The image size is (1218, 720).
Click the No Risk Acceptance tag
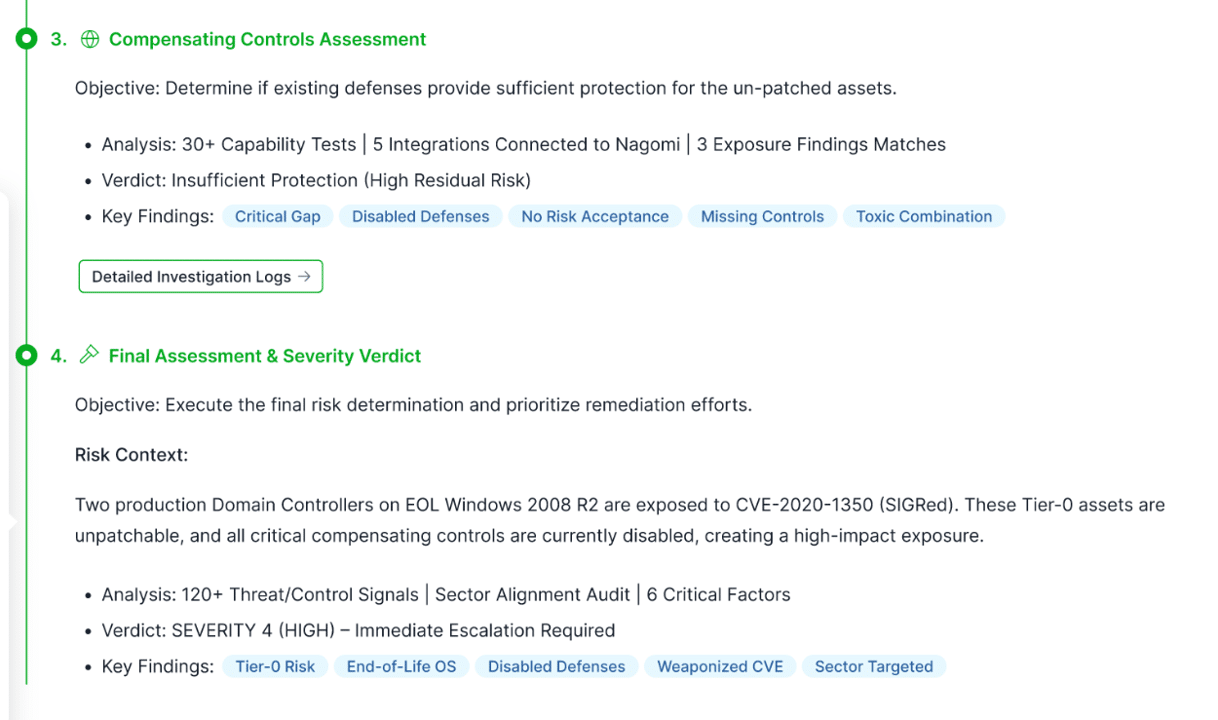[595, 216]
